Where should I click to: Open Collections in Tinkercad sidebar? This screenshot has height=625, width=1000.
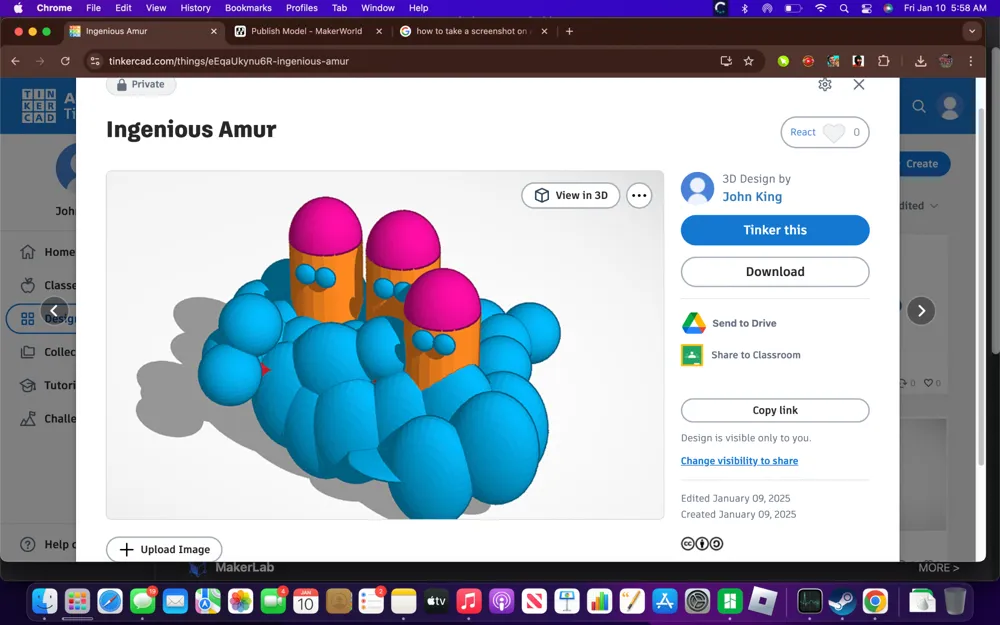47,352
